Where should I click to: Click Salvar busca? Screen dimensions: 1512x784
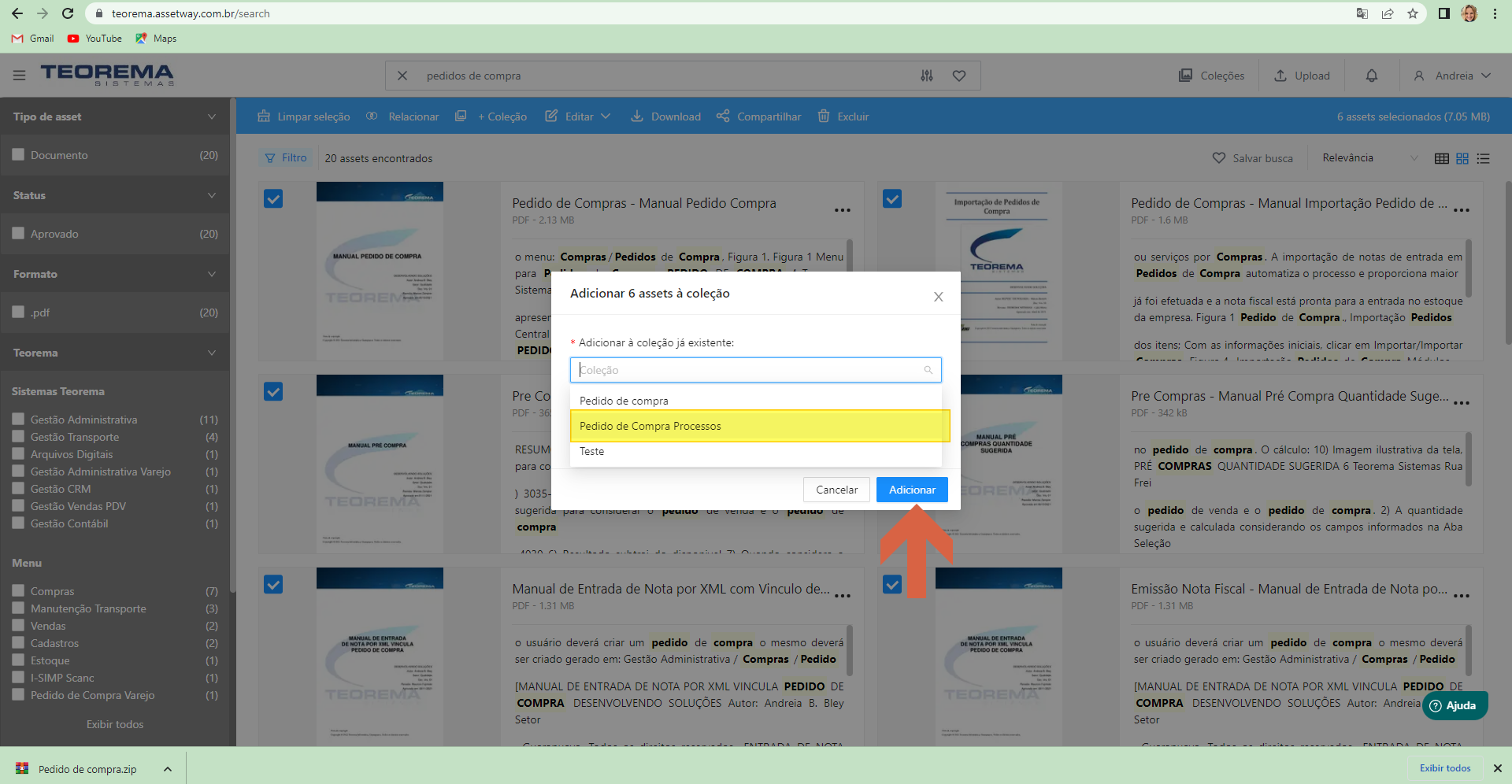point(1252,158)
